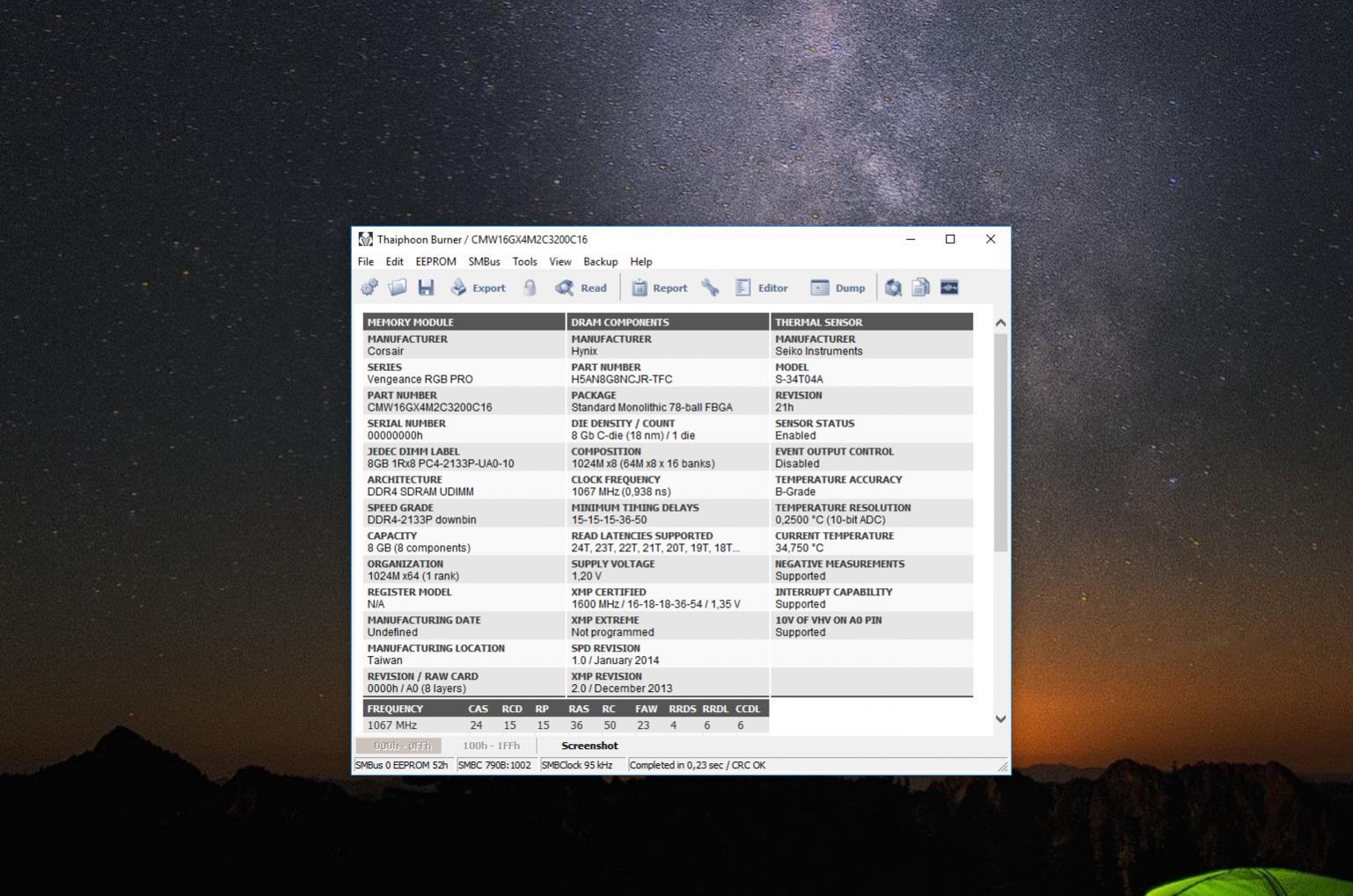Image resolution: width=1353 pixels, height=896 pixels.
Task: Click series value 'Vengeance RGB PRO'
Action: click(x=420, y=379)
